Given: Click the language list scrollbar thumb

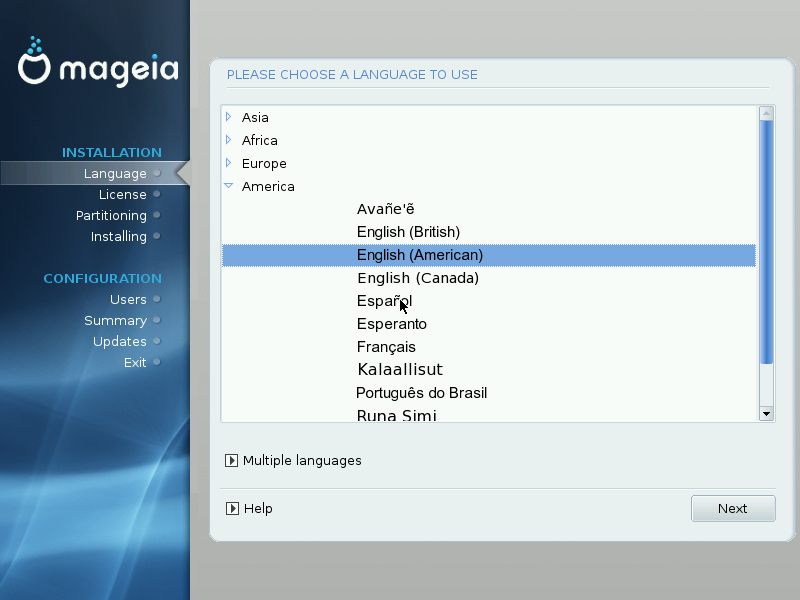Looking at the screenshot, I should pyautogui.click(x=766, y=242).
